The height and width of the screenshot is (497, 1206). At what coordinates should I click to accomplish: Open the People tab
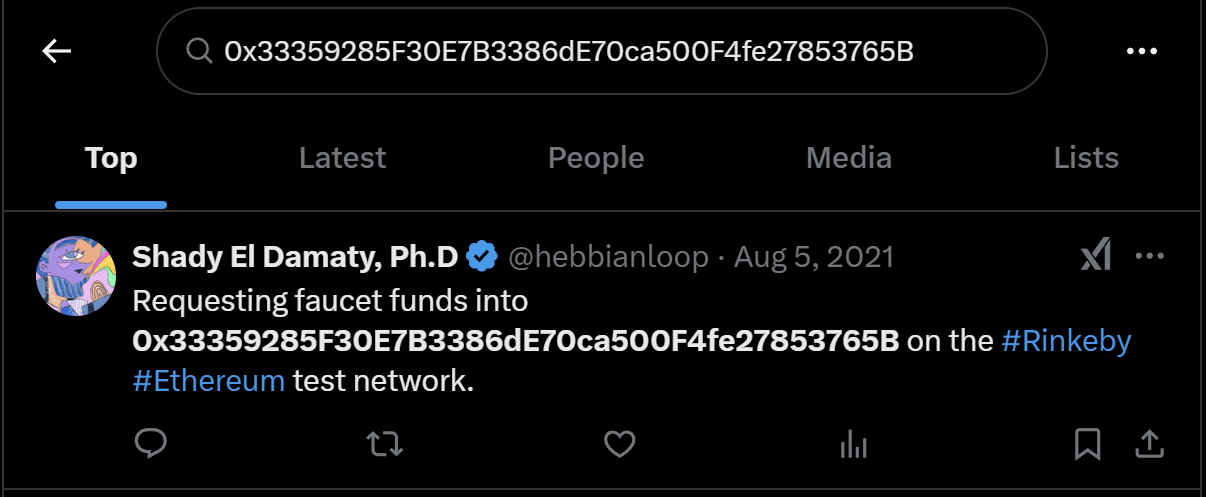[596, 158]
